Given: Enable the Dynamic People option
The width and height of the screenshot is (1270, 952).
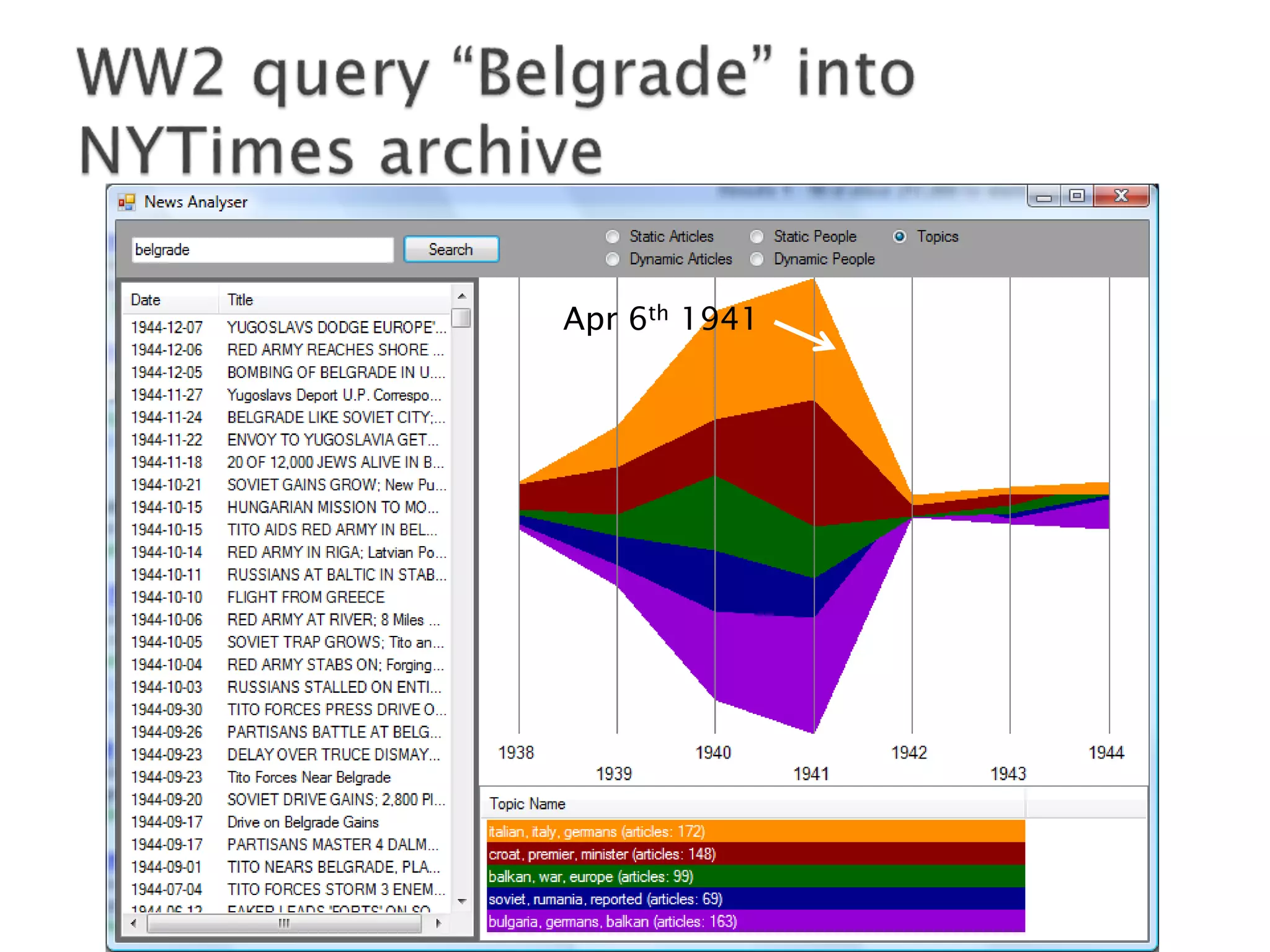Looking at the screenshot, I should pos(757,259).
